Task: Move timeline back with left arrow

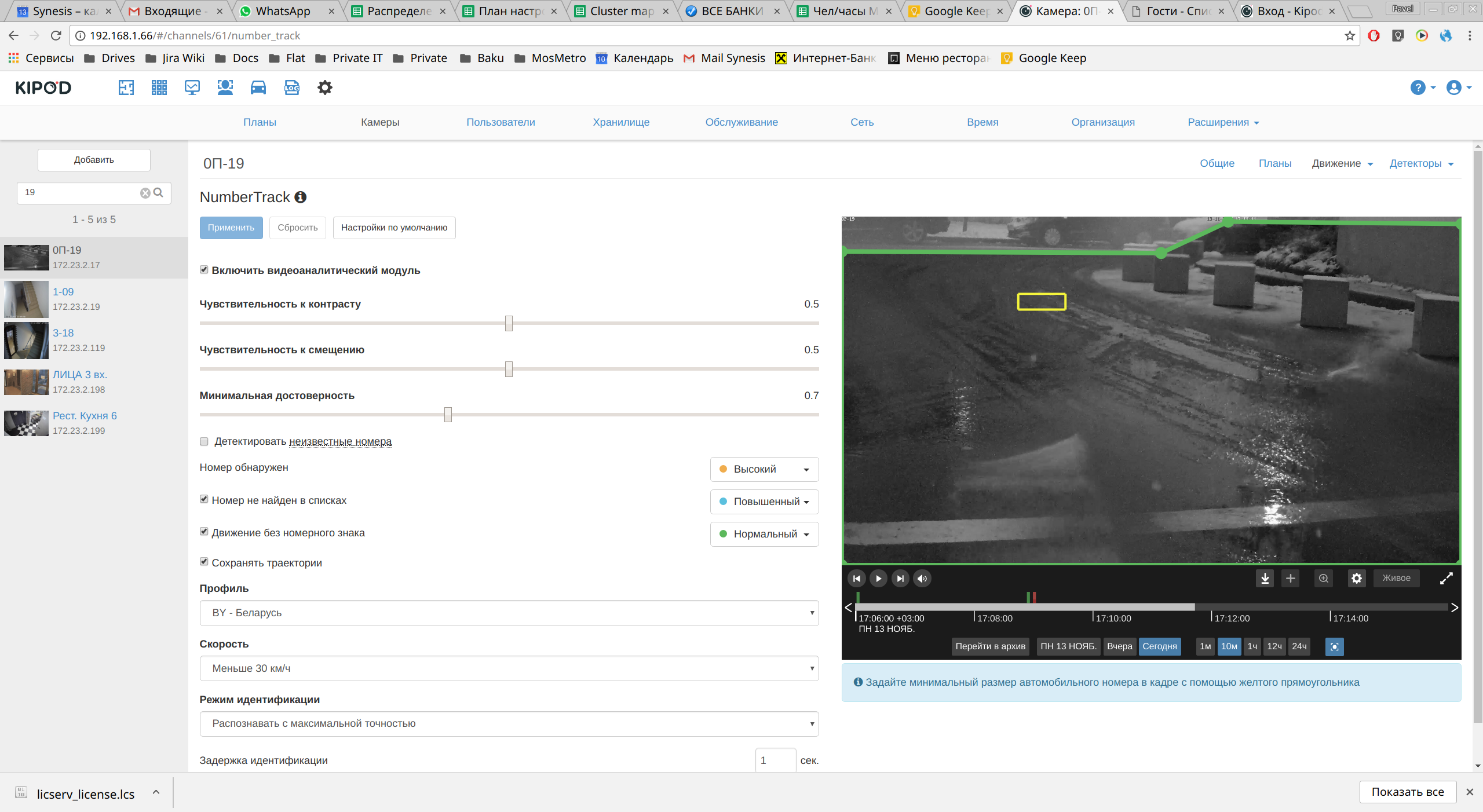Action: [x=848, y=608]
